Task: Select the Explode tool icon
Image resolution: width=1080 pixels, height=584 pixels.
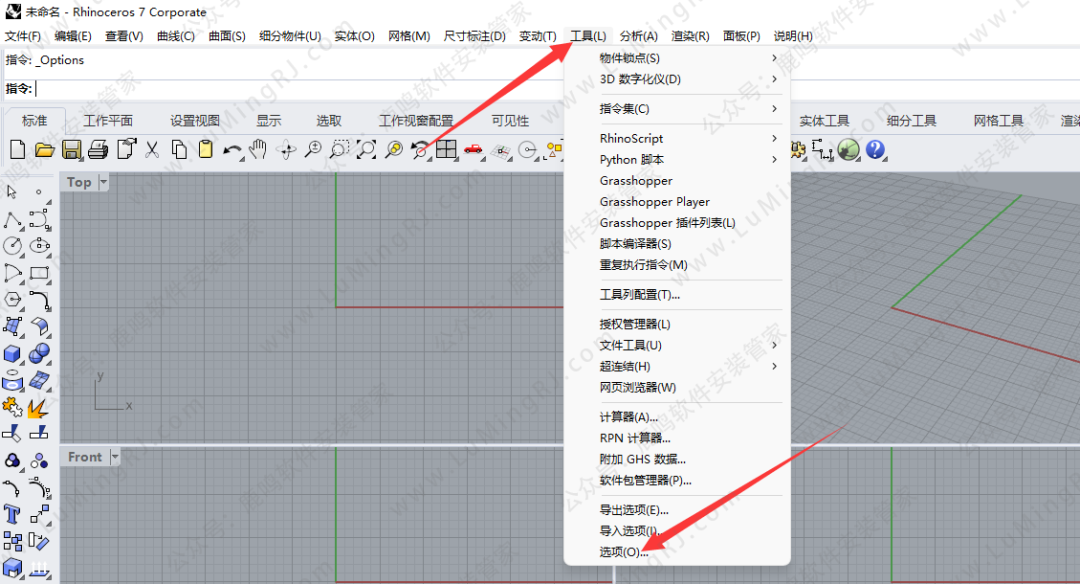Action: pos(39,407)
